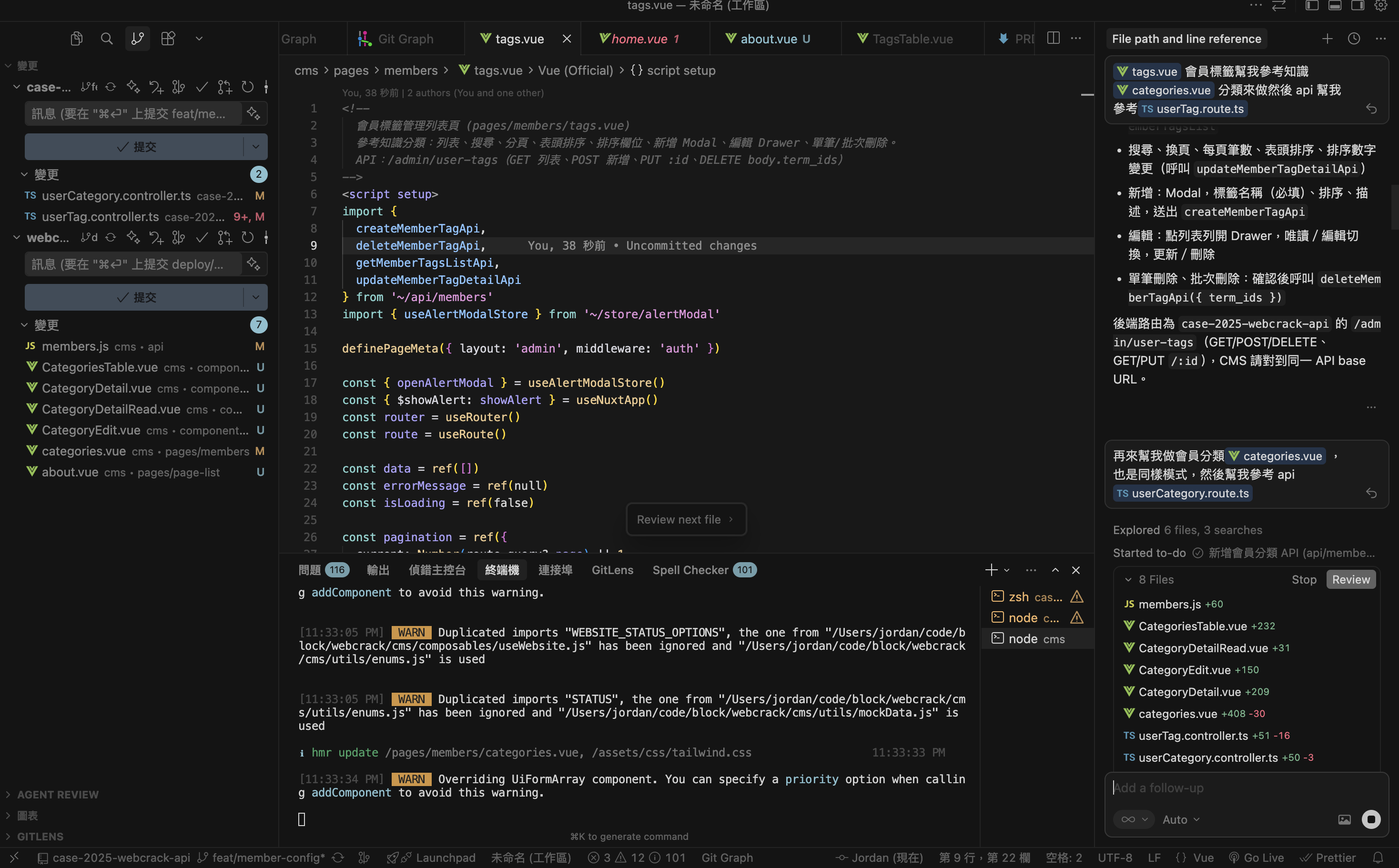Stop generation with round stop button
This screenshot has width=1399, height=868.
click(1371, 819)
